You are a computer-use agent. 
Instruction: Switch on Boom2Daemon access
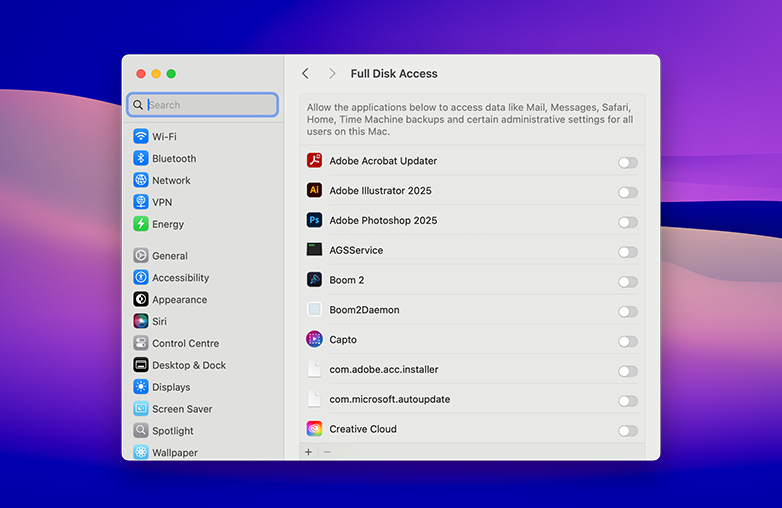628,312
